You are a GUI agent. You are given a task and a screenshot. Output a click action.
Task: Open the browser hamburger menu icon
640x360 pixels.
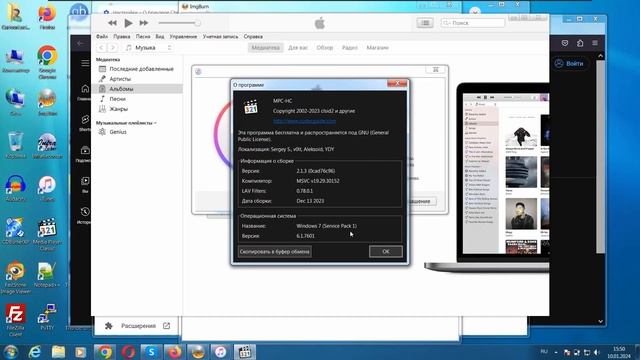(595, 43)
